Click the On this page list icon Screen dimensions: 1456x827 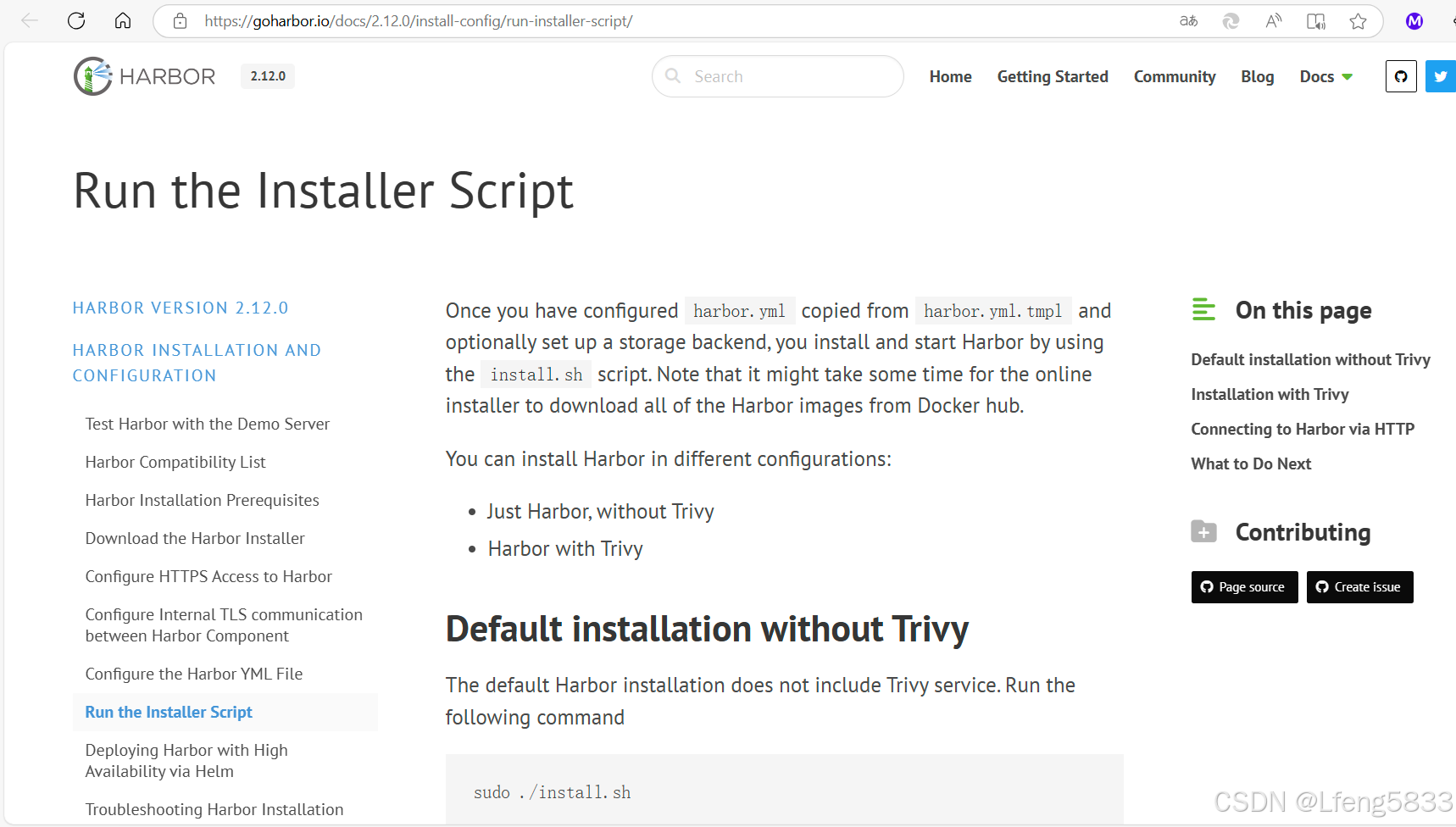[x=1203, y=309]
